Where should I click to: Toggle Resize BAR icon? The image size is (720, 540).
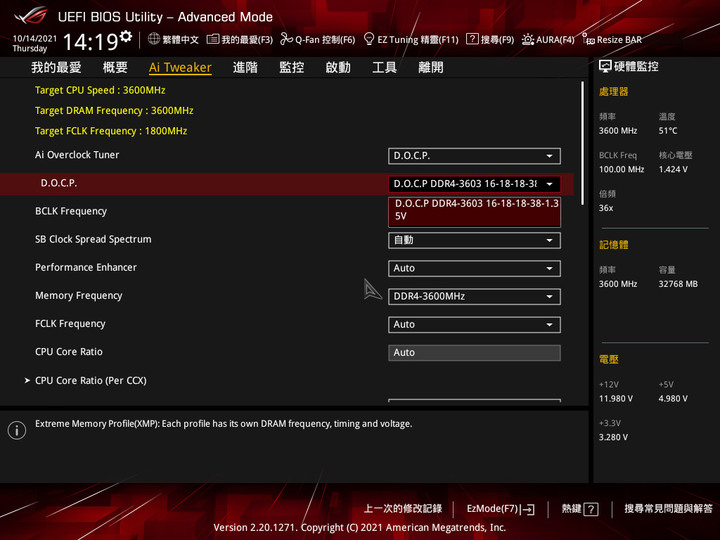(588, 39)
